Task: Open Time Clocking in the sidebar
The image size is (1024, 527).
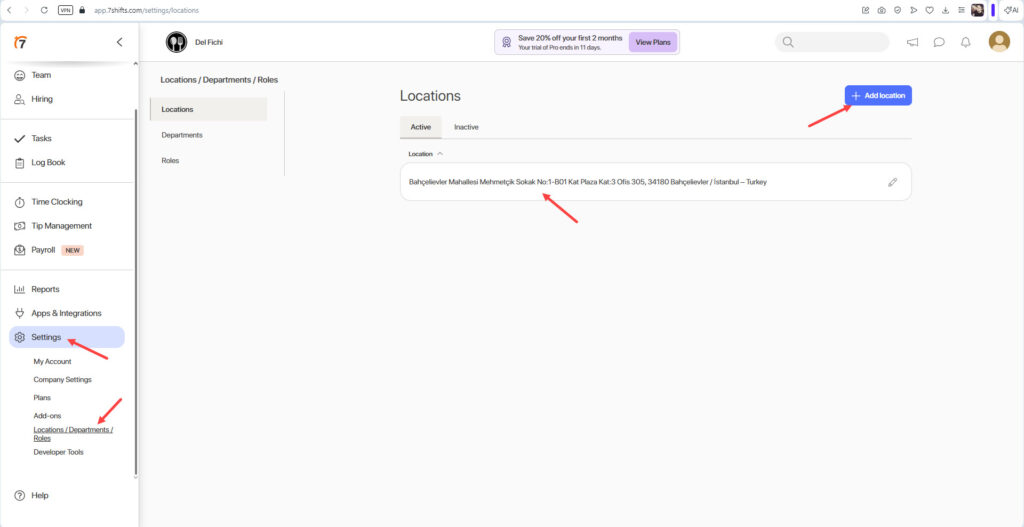Action: 56,202
